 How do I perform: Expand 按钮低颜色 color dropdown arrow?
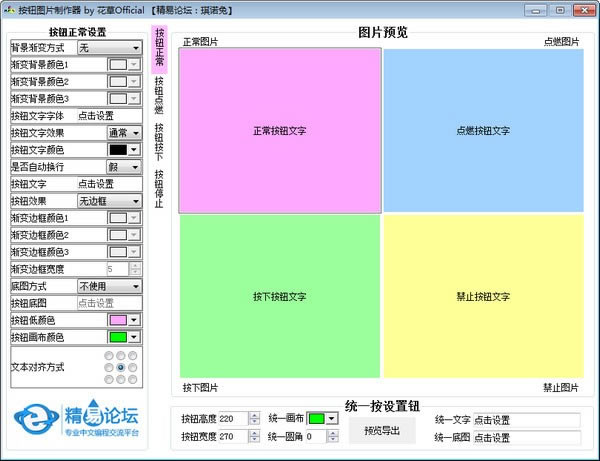coord(134,320)
